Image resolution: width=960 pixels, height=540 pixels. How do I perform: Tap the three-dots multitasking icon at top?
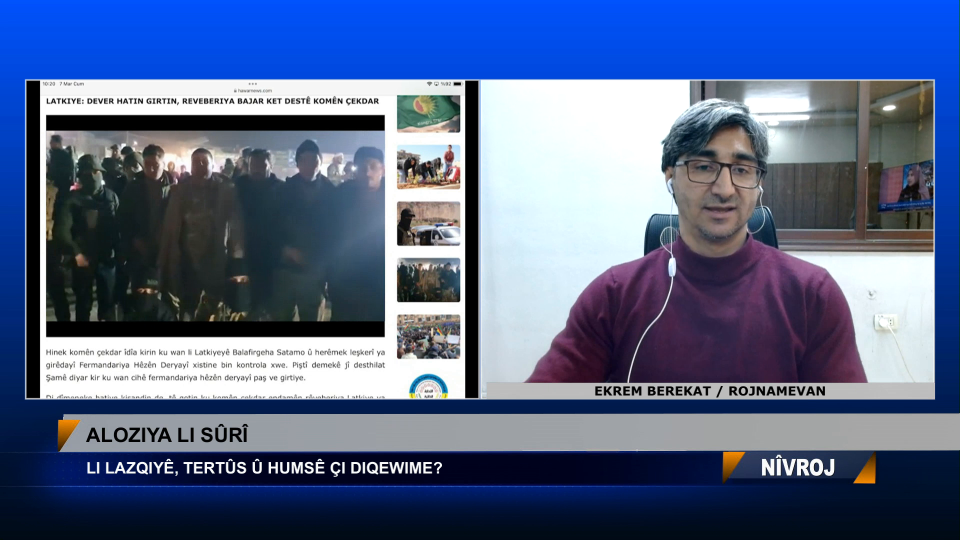click(252, 84)
